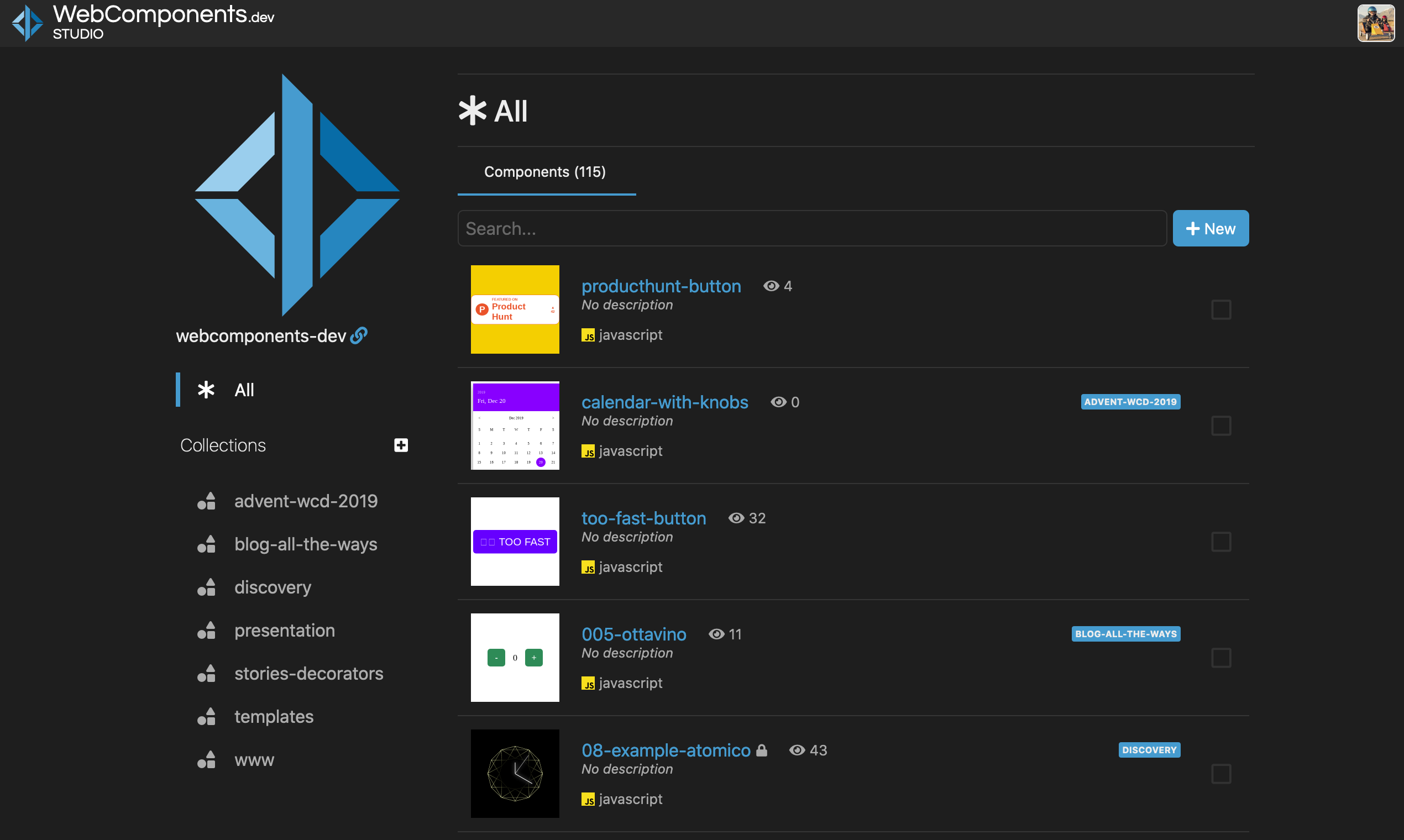
Task: Enable the checkbox next to too-fast-button
Action: coord(1221,541)
